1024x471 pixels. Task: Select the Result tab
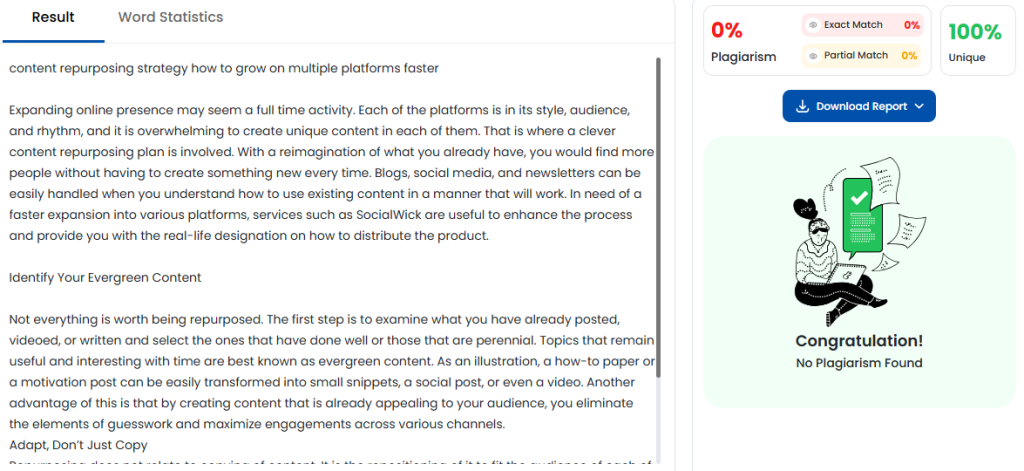point(54,18)
